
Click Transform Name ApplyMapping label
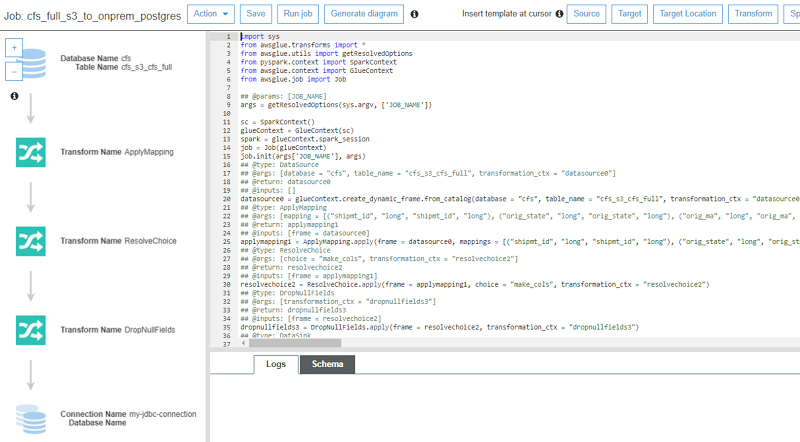117,152
